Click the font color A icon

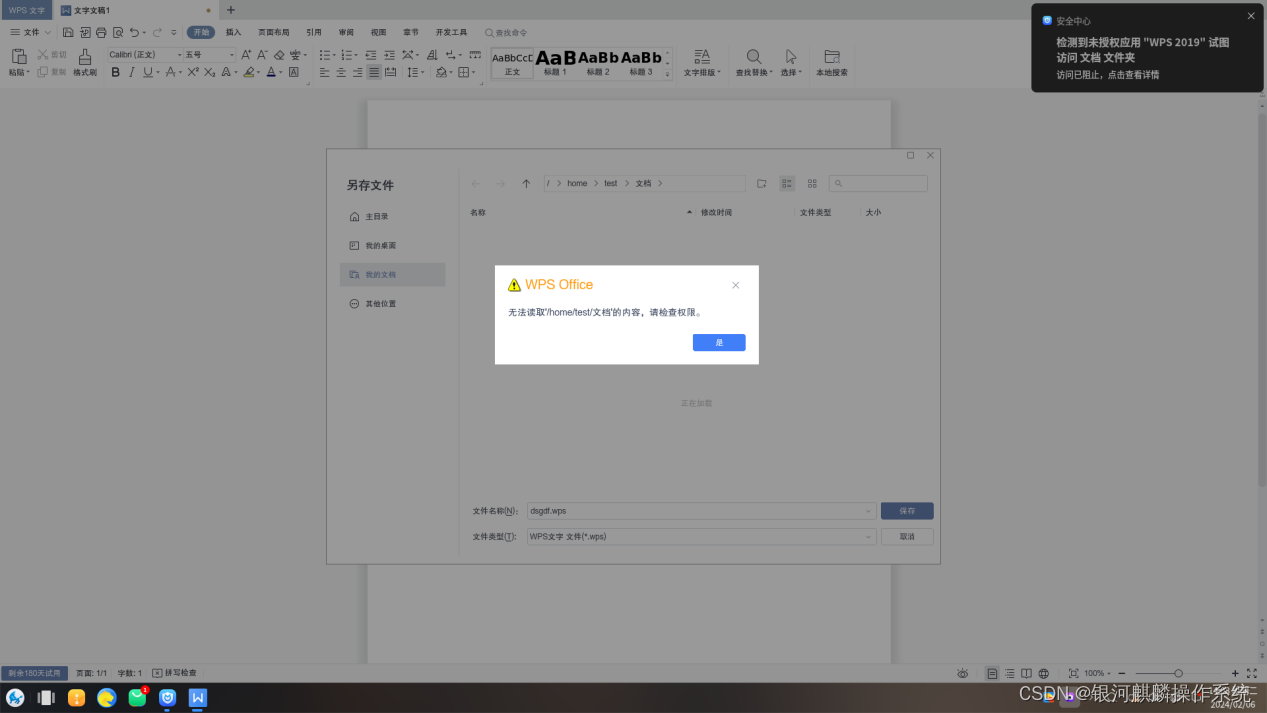coord(271,72)
